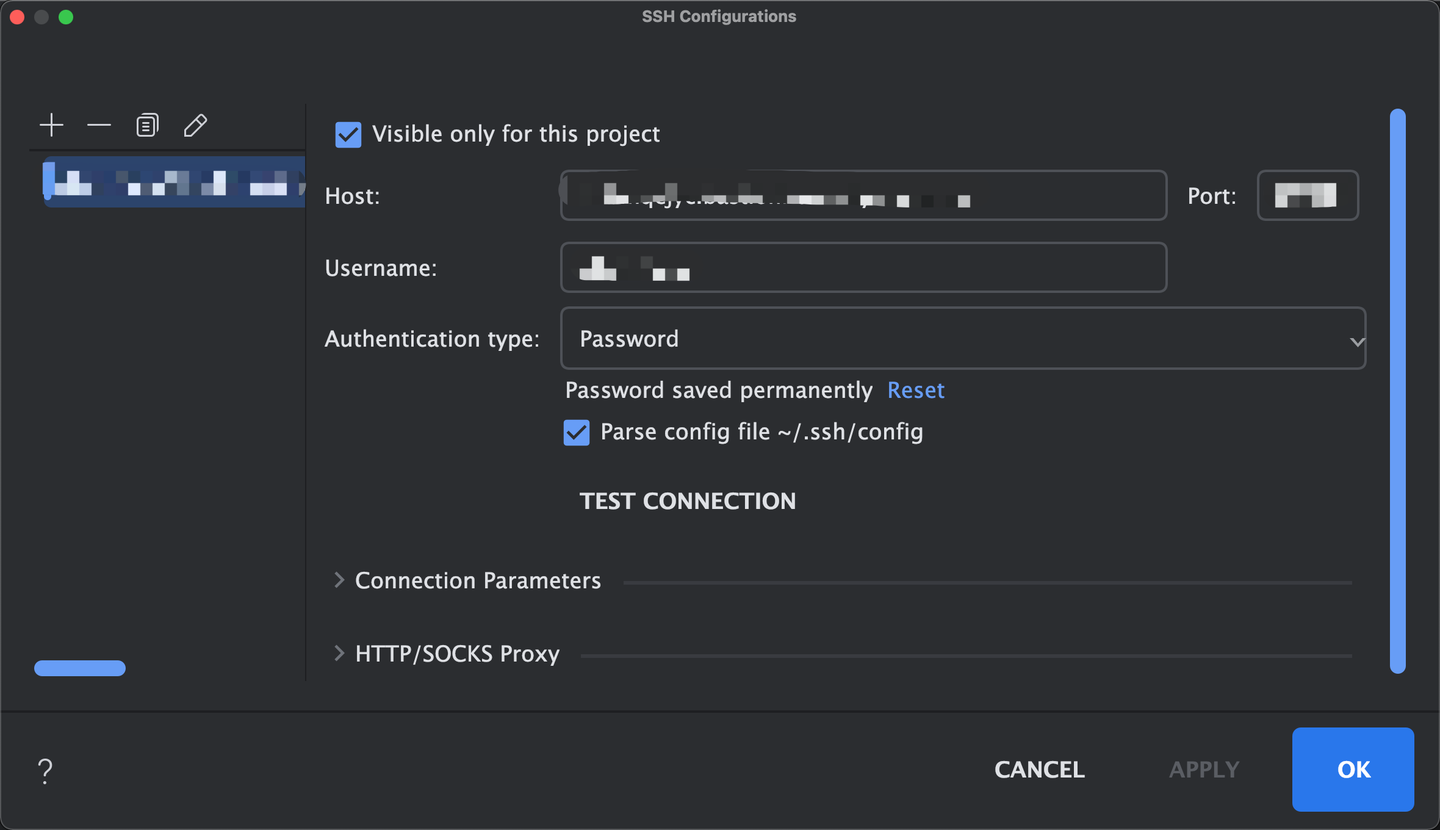Click the CANCEL button
This screenshot has height=830, width=1440.
tap(1039, 769)
